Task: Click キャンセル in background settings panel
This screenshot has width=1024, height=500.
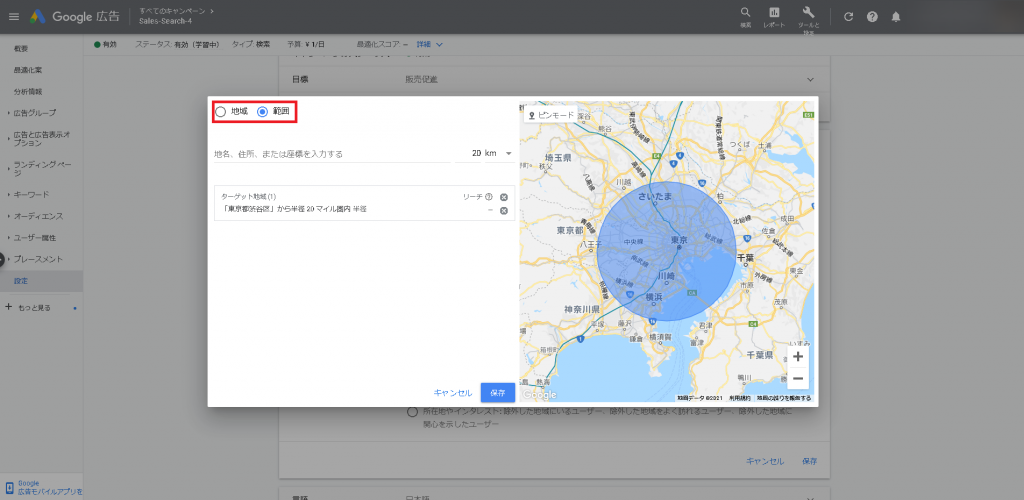Action: 765,461
